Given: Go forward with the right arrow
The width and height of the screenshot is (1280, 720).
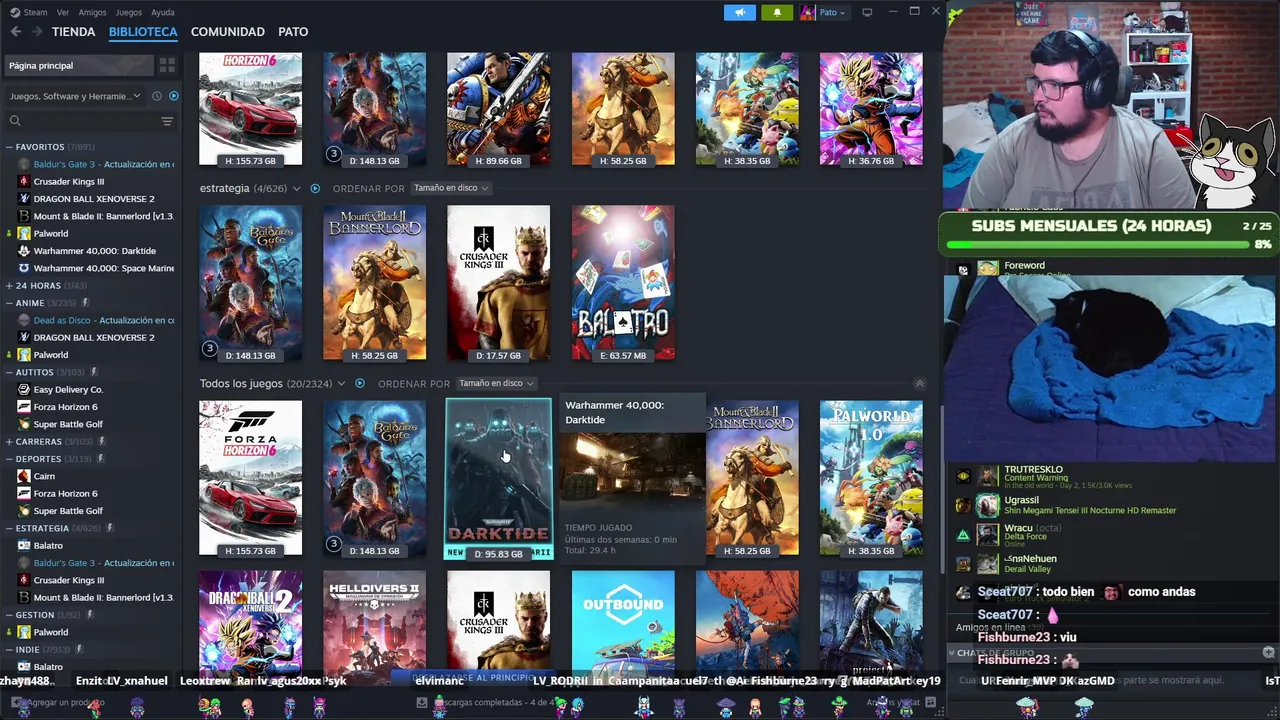Looking at the screenshot, I should 37,32.
